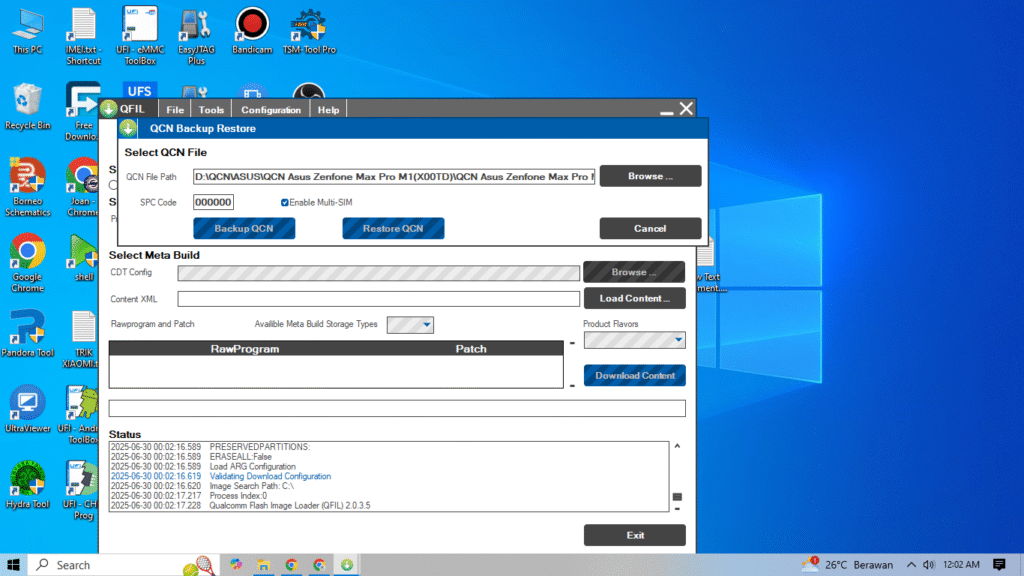
Task: Open notification center icon in system tray
Action: click(999, 565)
